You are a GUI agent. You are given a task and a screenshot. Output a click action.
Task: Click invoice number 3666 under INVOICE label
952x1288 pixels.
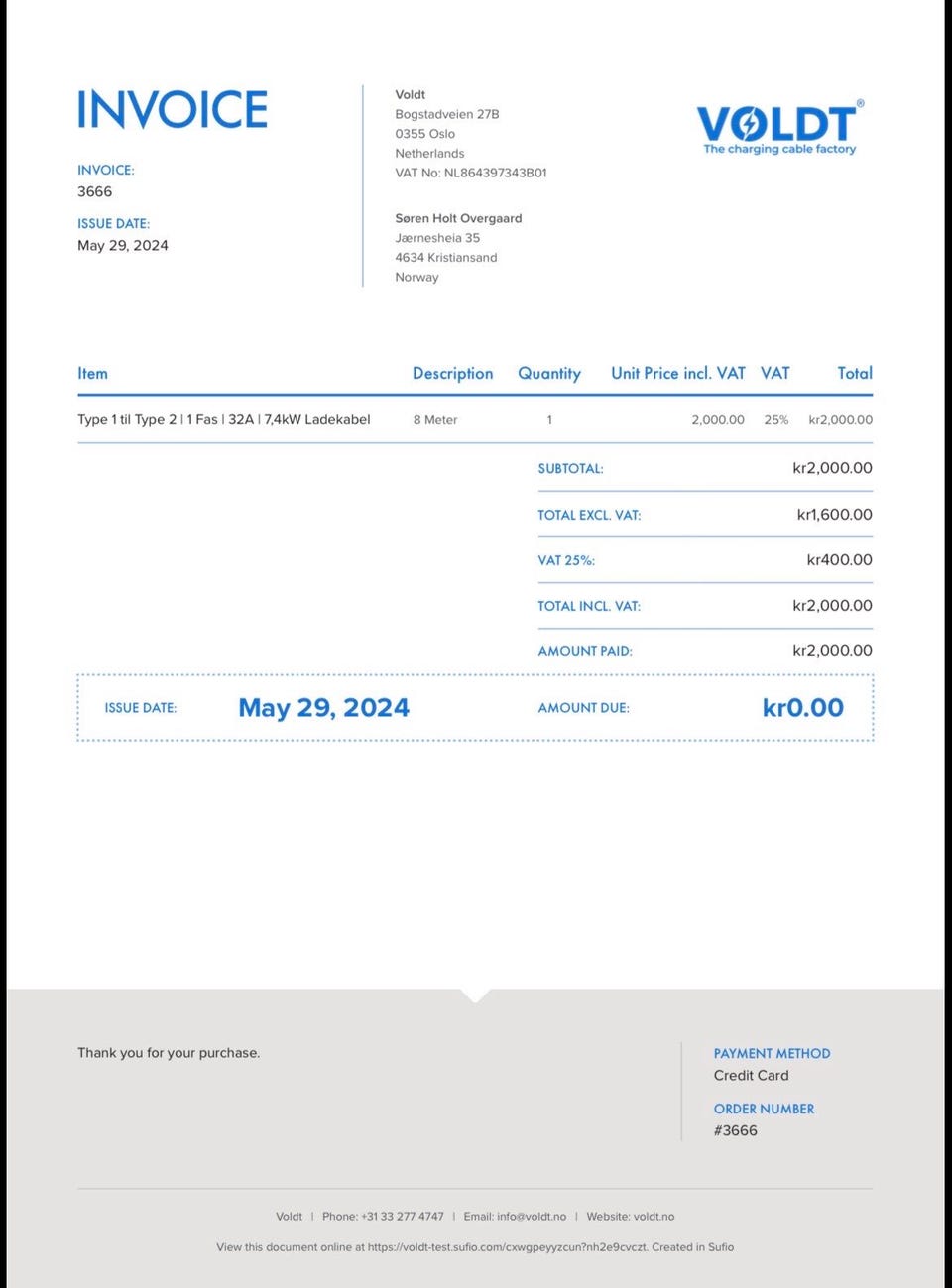(95, 191)
